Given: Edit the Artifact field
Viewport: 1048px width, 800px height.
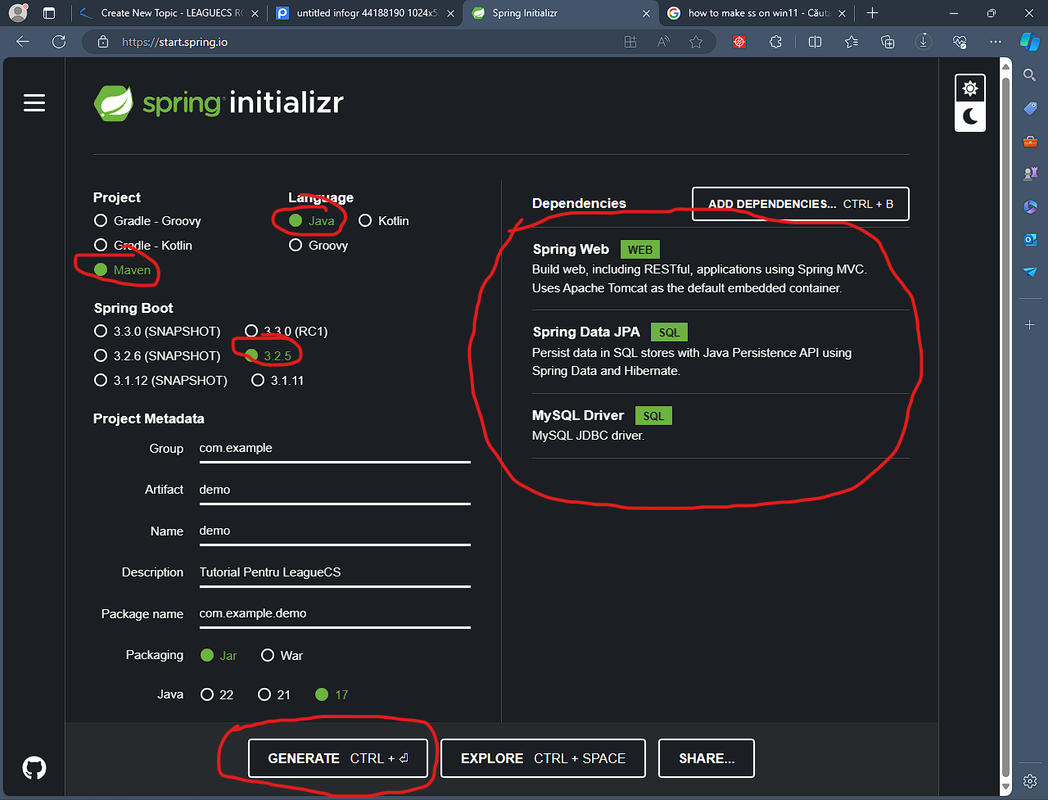Looking at the screenshot, I should pyautogui.click(x=335, y=491).
